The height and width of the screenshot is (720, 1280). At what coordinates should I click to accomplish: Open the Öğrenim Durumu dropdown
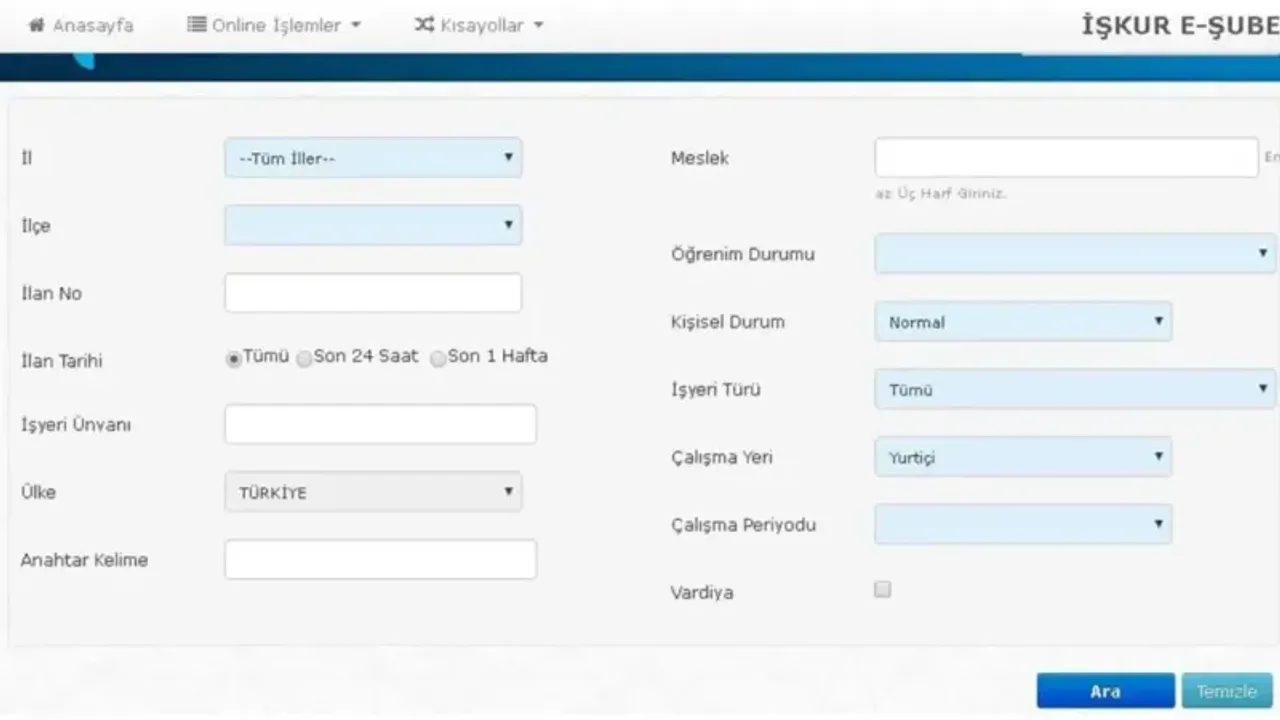[1075, 254]
